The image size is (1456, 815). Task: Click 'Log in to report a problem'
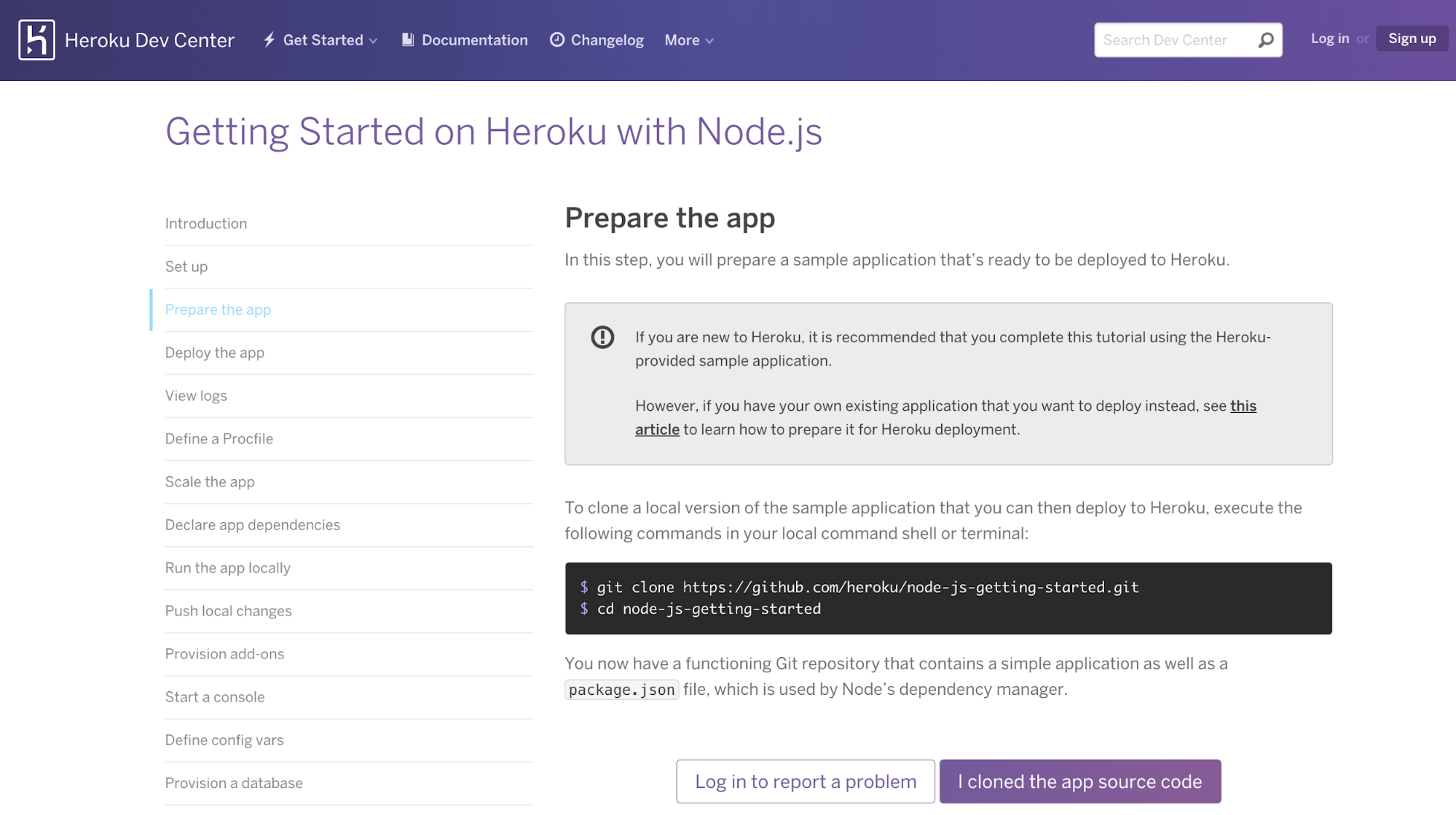(805, 781)
